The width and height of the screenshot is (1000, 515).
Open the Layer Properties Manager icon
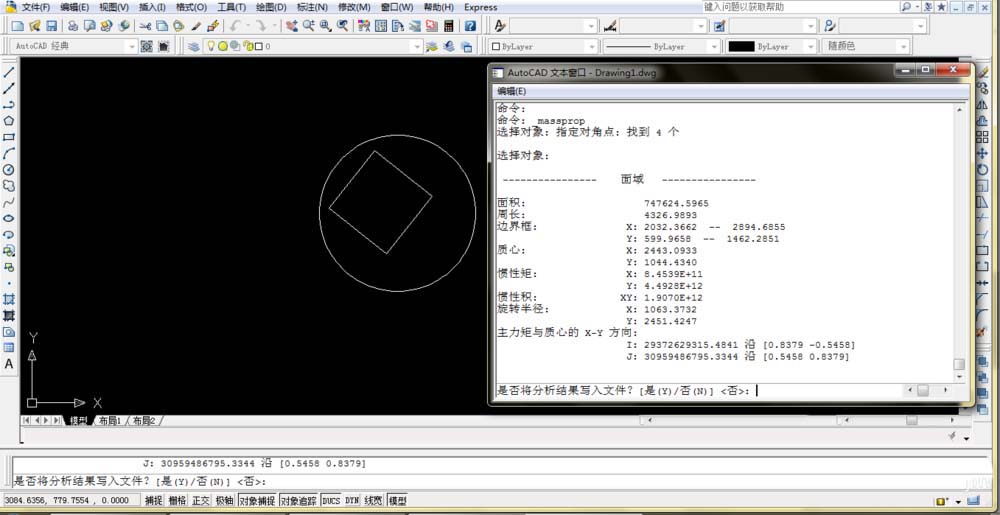[x=193, y=47]
